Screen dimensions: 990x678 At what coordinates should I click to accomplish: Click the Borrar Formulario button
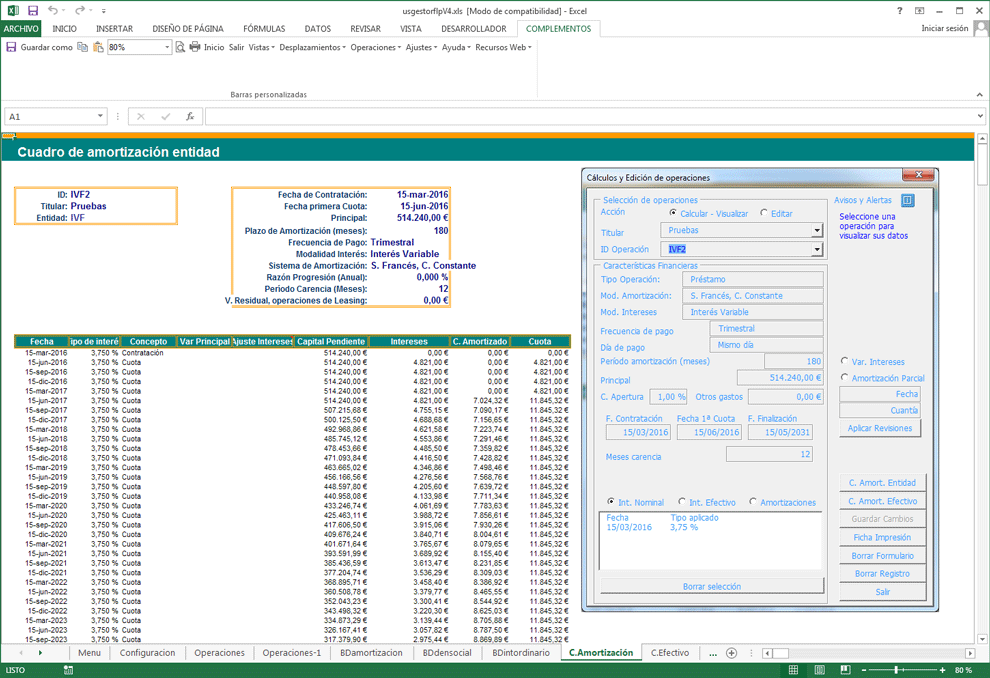(882, 556)
